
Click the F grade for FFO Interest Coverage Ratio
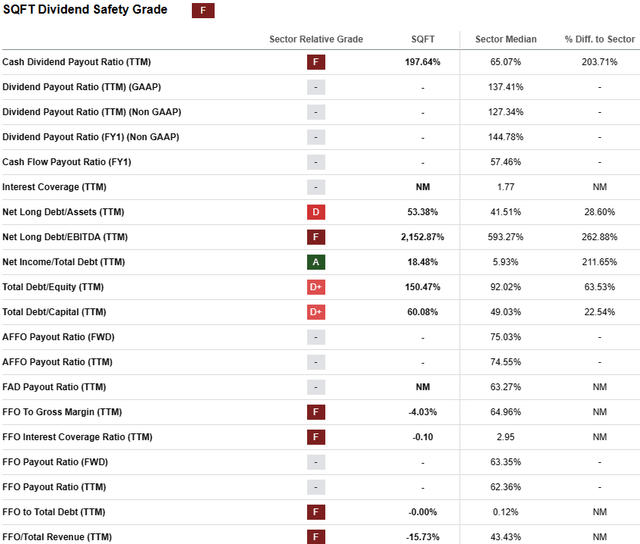point(316,437)
